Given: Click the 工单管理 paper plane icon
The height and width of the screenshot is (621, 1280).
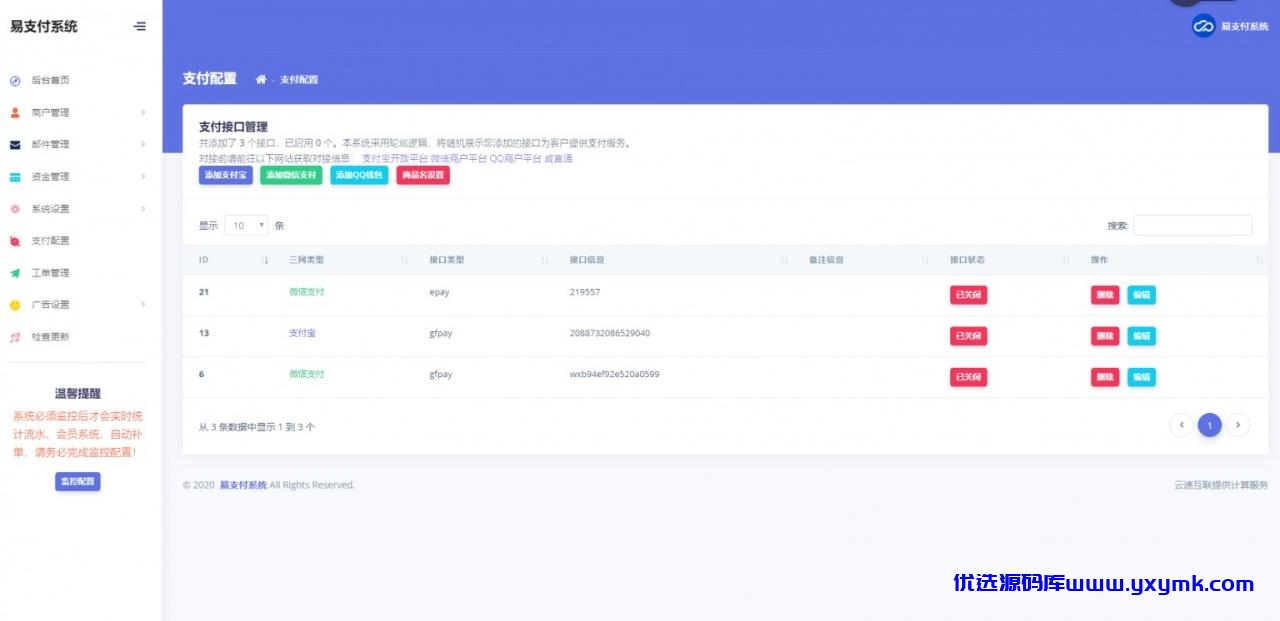Looking at the screenshot, I should tap(15, 273).
